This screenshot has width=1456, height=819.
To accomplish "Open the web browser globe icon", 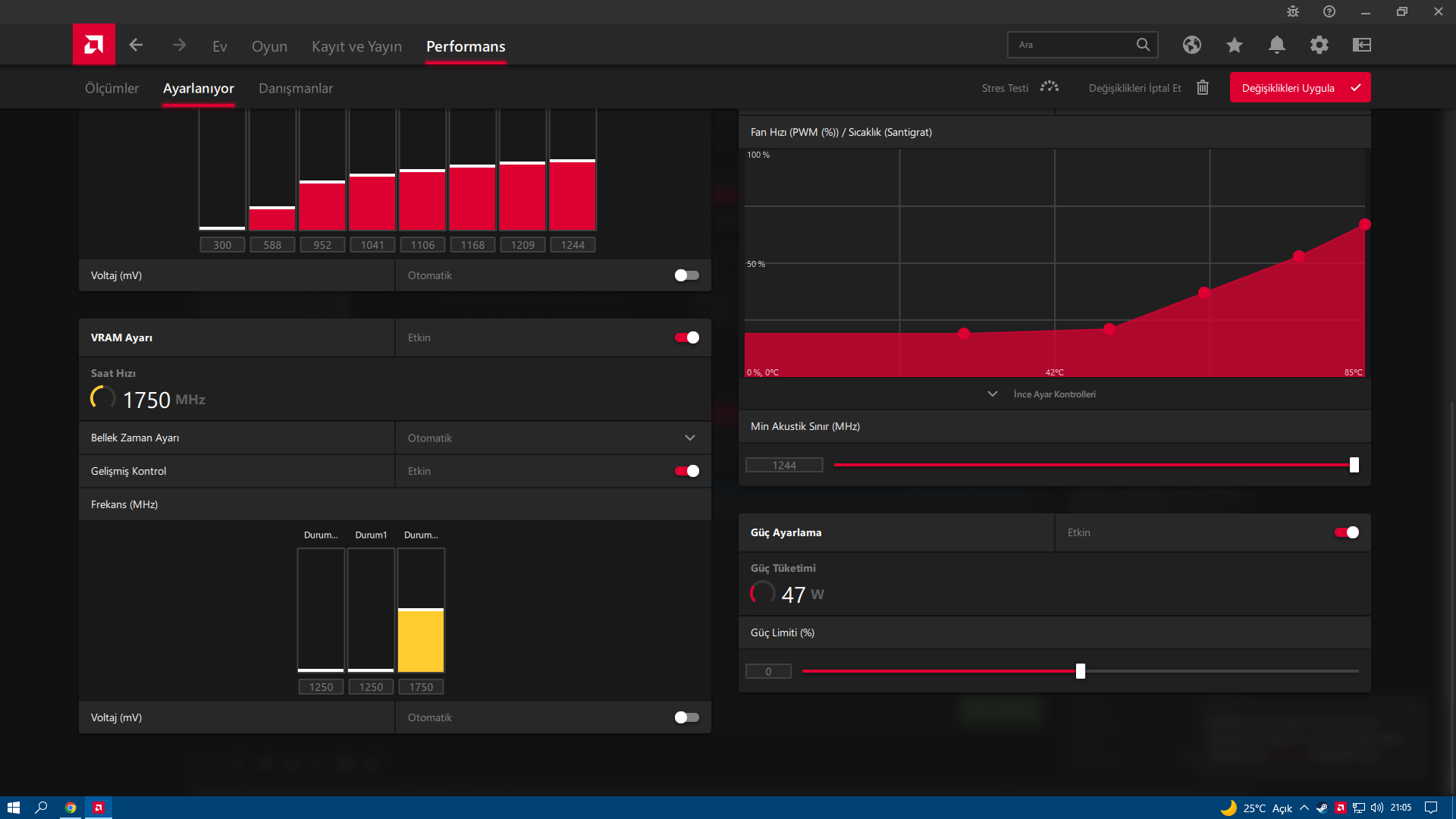I will (1191, 45).
